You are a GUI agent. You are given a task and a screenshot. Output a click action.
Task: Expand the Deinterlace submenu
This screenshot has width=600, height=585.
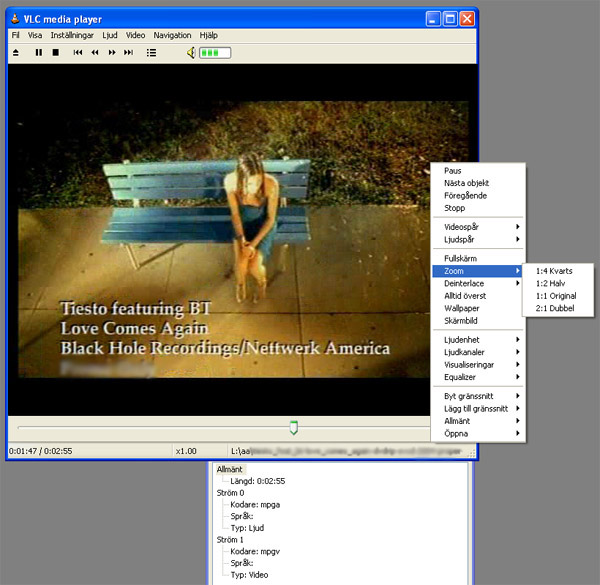pos(478,283)
